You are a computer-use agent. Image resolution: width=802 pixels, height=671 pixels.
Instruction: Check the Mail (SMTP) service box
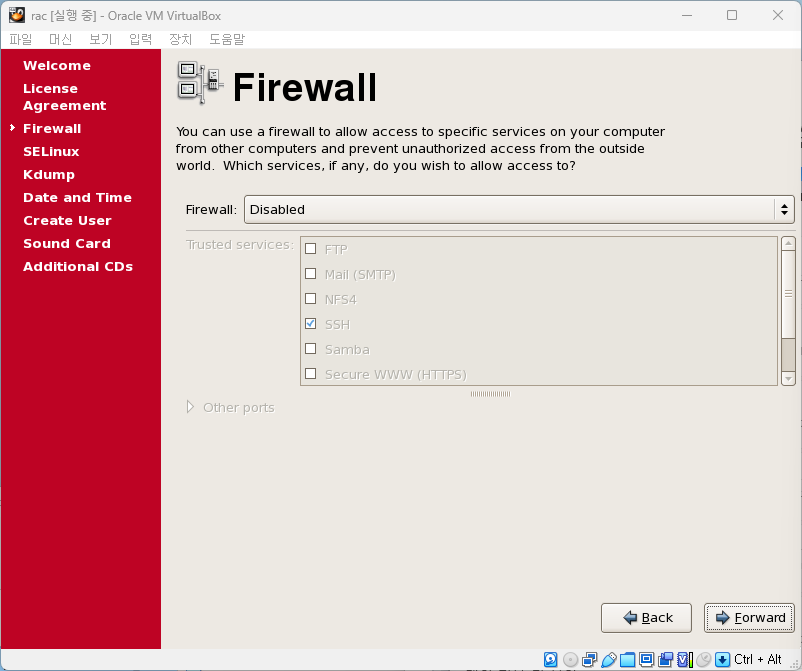[x=310, y=274]
